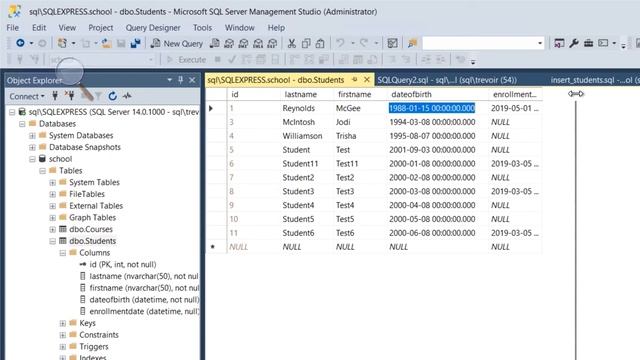Click the Copy icon in toolbar

(x=306, y=43)
